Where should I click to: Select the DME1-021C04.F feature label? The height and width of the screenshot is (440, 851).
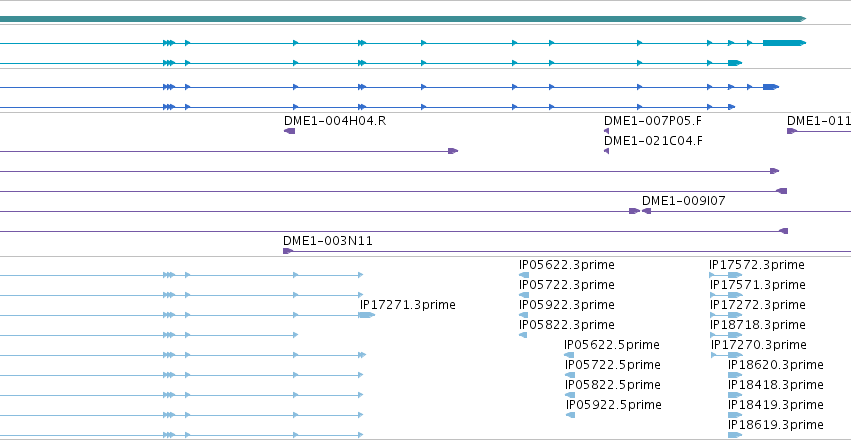tap(653, 141)
